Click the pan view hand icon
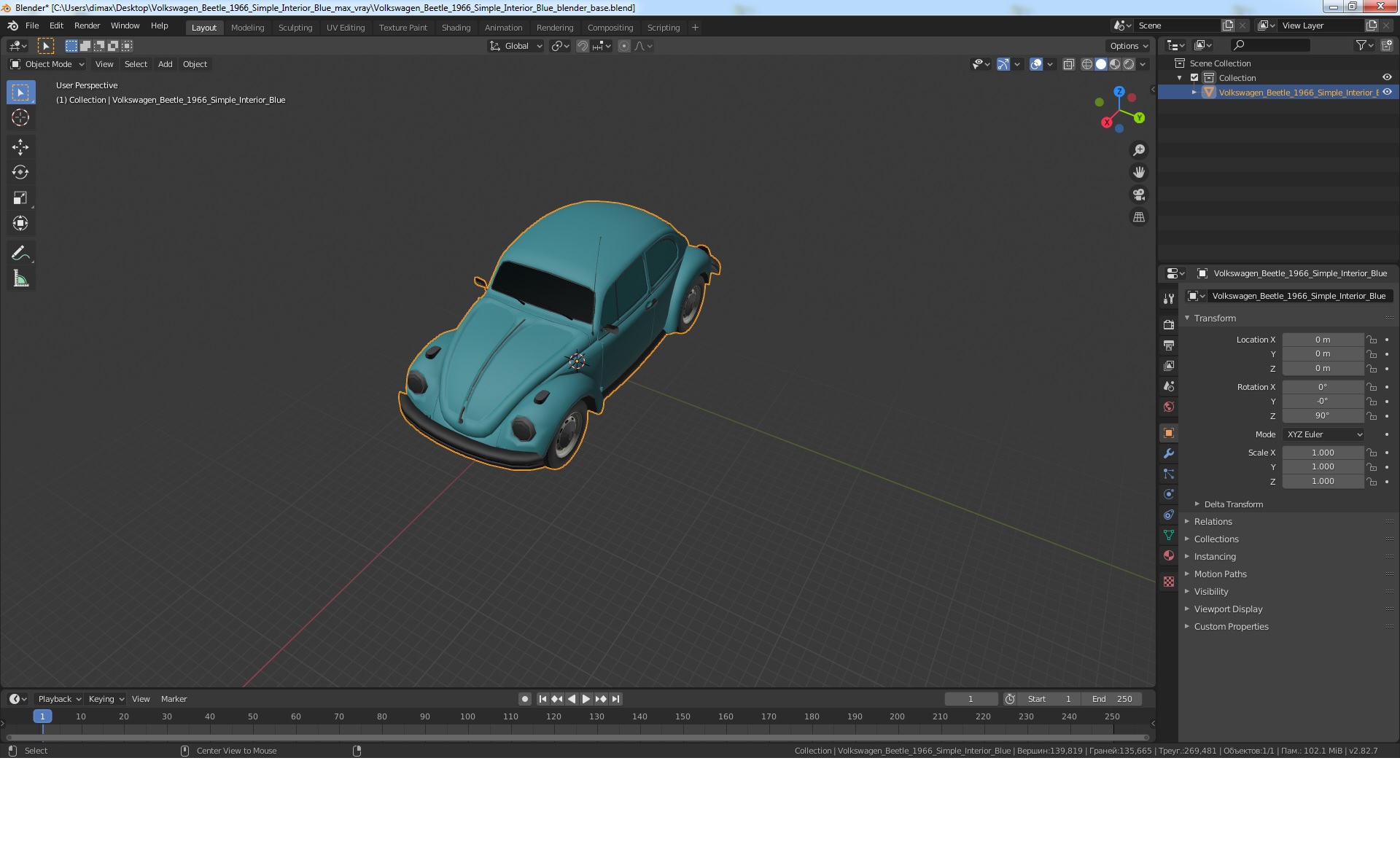 point(1139,173)
